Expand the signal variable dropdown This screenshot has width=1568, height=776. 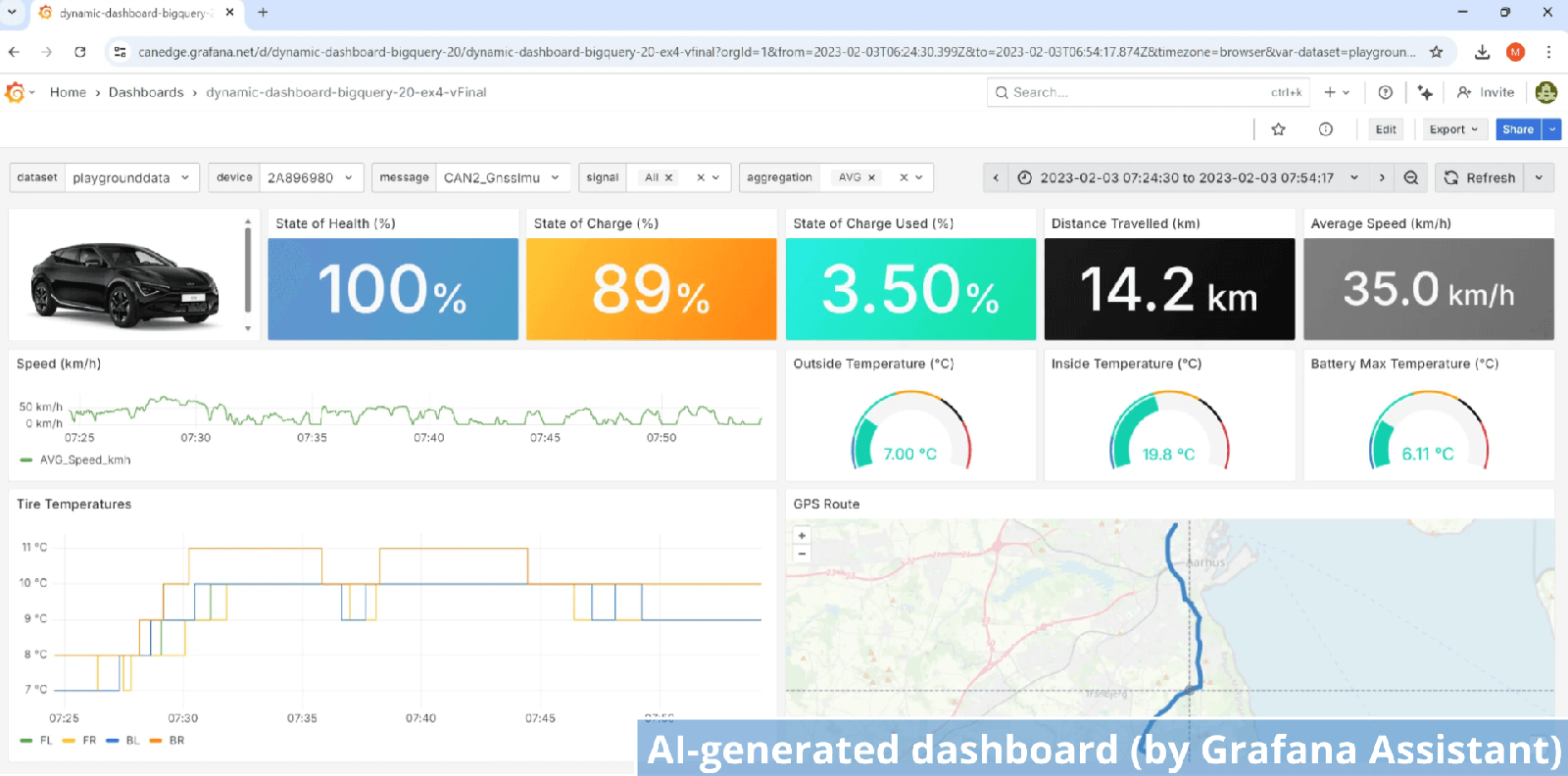716,177
